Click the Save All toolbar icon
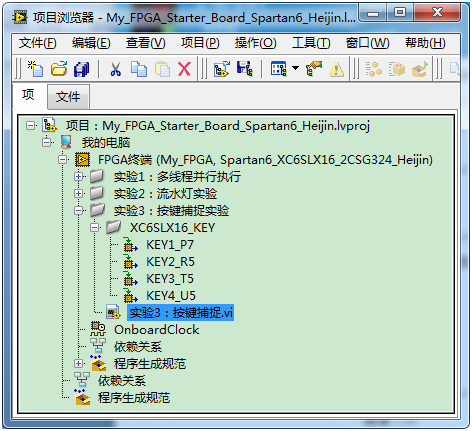This screenshot has width=472, height=431. 81,69
